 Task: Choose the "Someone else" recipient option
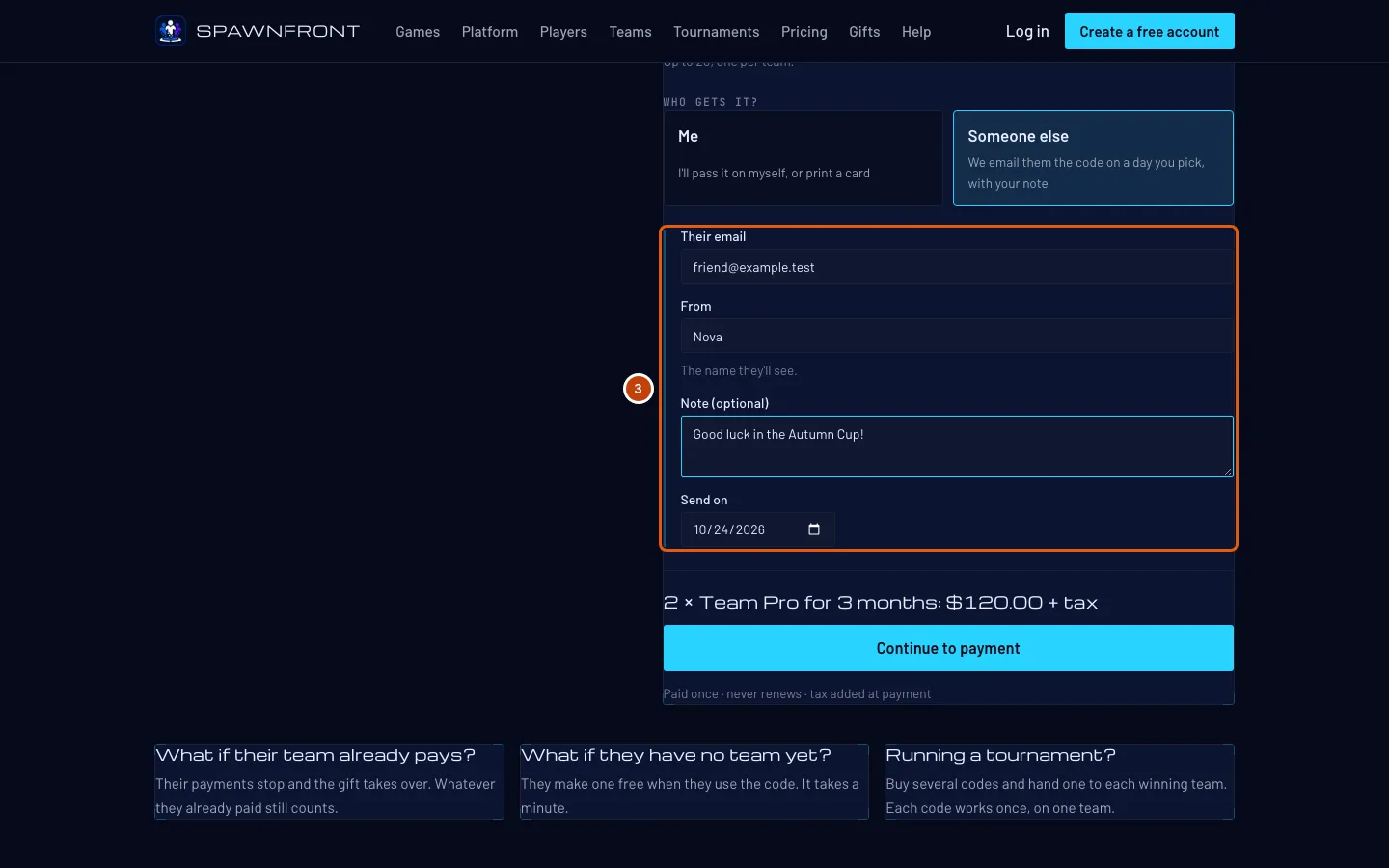[1093, 158]
